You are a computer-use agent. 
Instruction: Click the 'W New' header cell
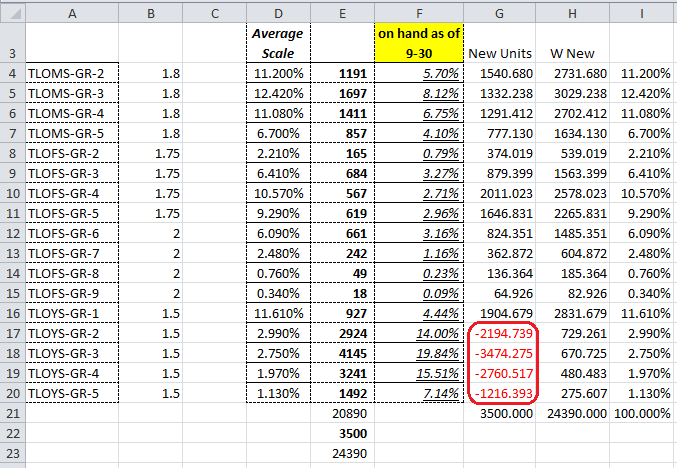coord(572,43)
